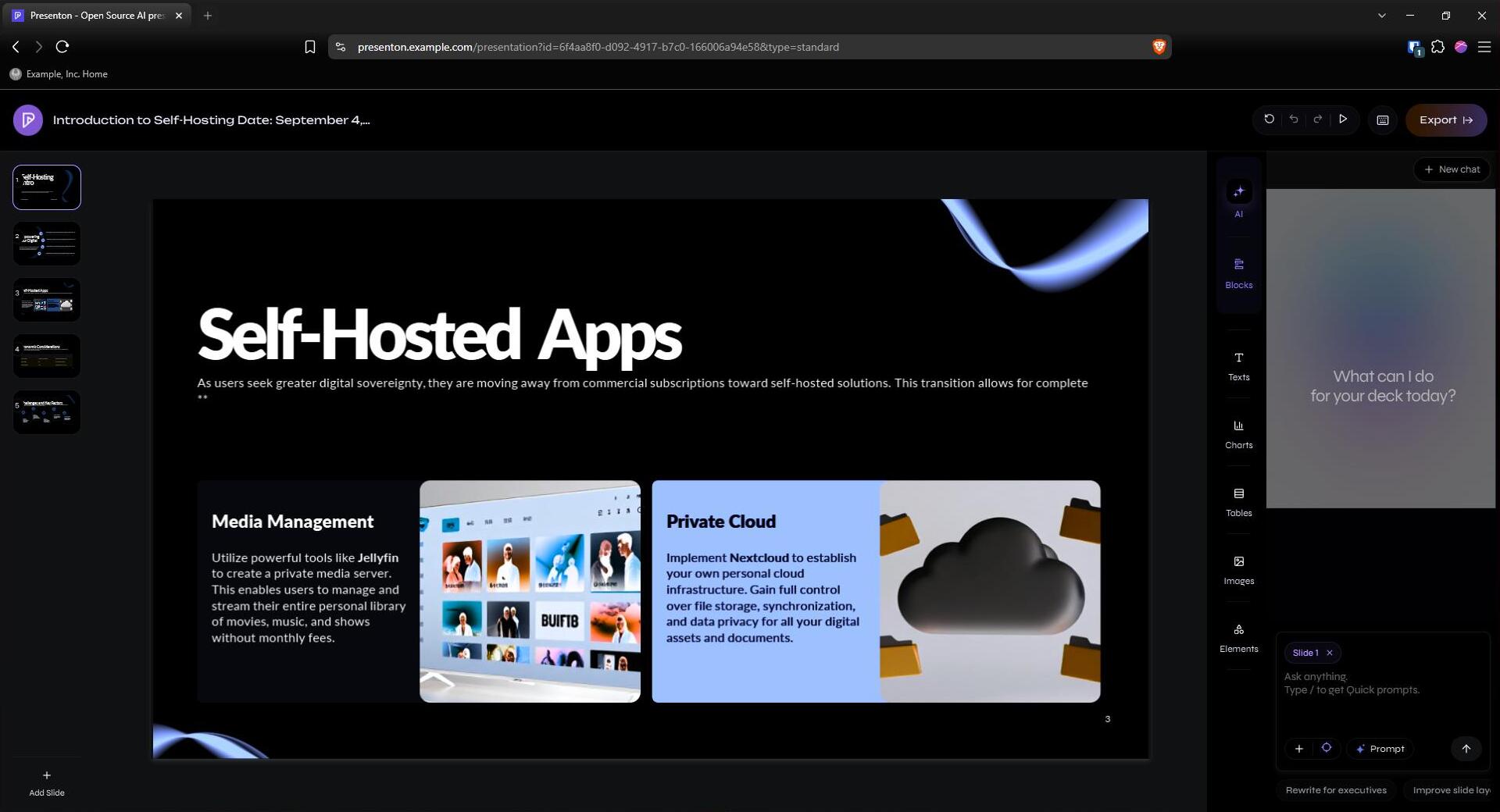Open the AI assistant panel
The image size is (1500, 812).
[x=1239, y=199]
